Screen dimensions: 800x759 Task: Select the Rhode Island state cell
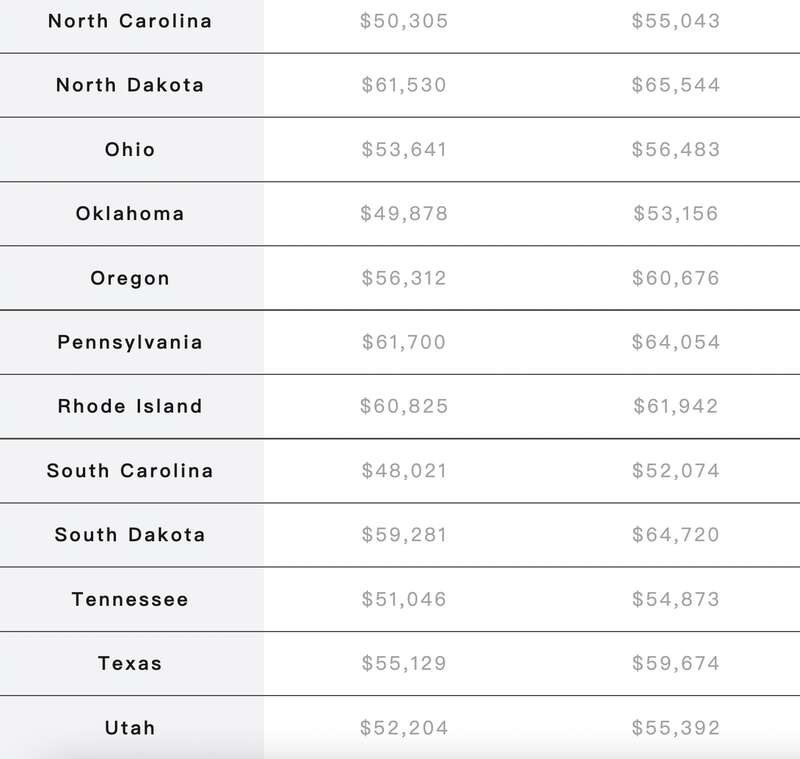[x=130, y=406]
